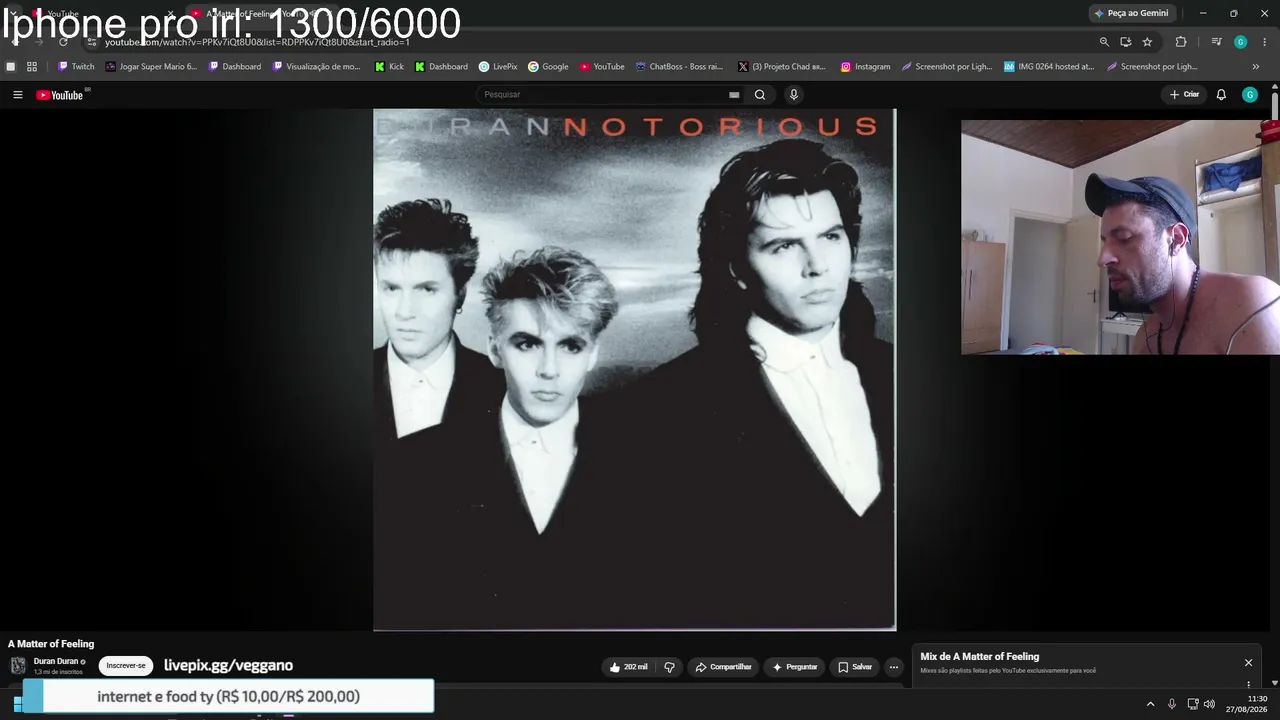Open the Chrome profile avatar
Screen dimensions: 1280x720
(x=1241, y=42)
